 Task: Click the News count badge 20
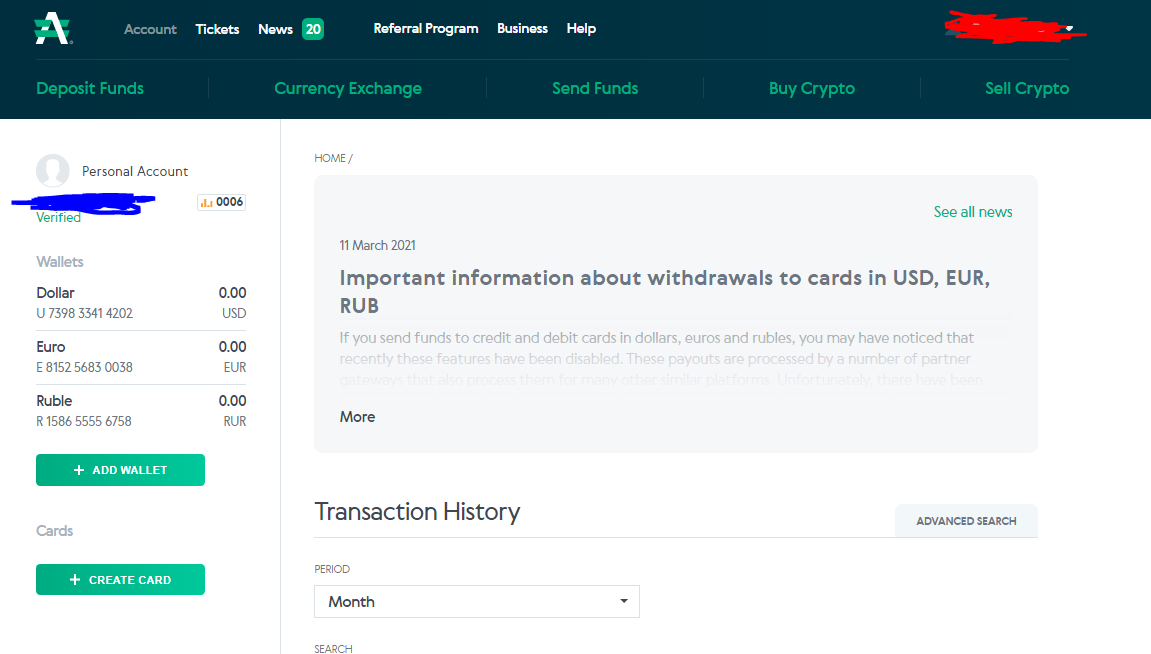click(313, 29)
